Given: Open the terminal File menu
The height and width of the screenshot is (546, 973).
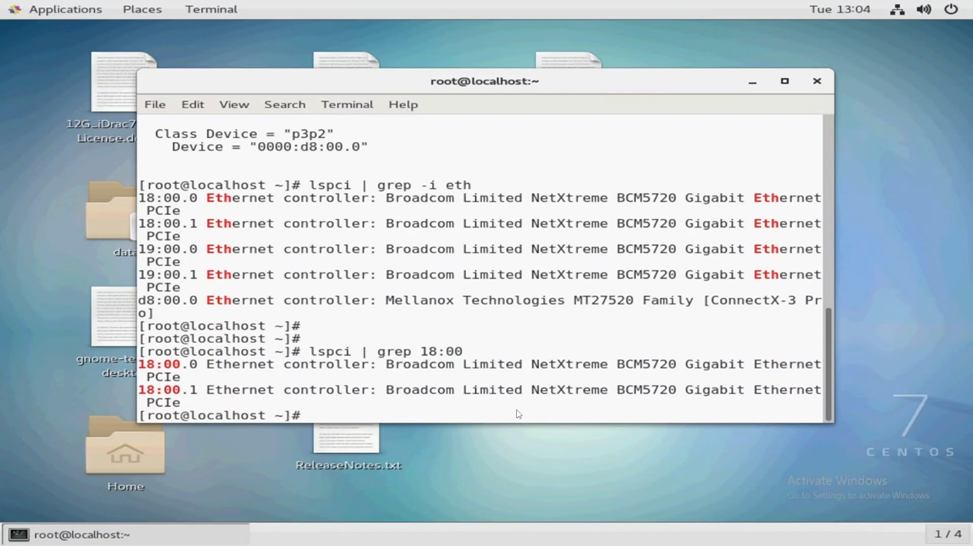Looking at the screenshot, I should point(155,104).
